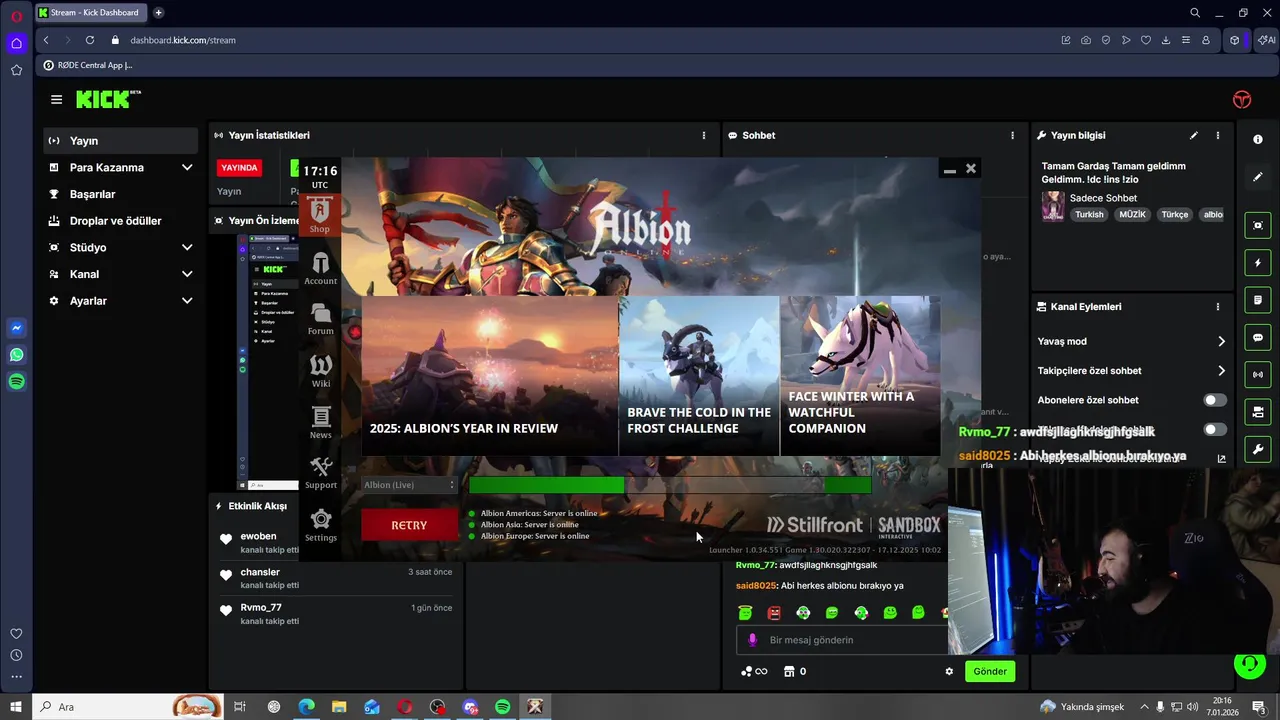Toggle Abonelere özel sohbet switch
The height and width of the screenshot is (720, 1280).
pos(1214,400)
